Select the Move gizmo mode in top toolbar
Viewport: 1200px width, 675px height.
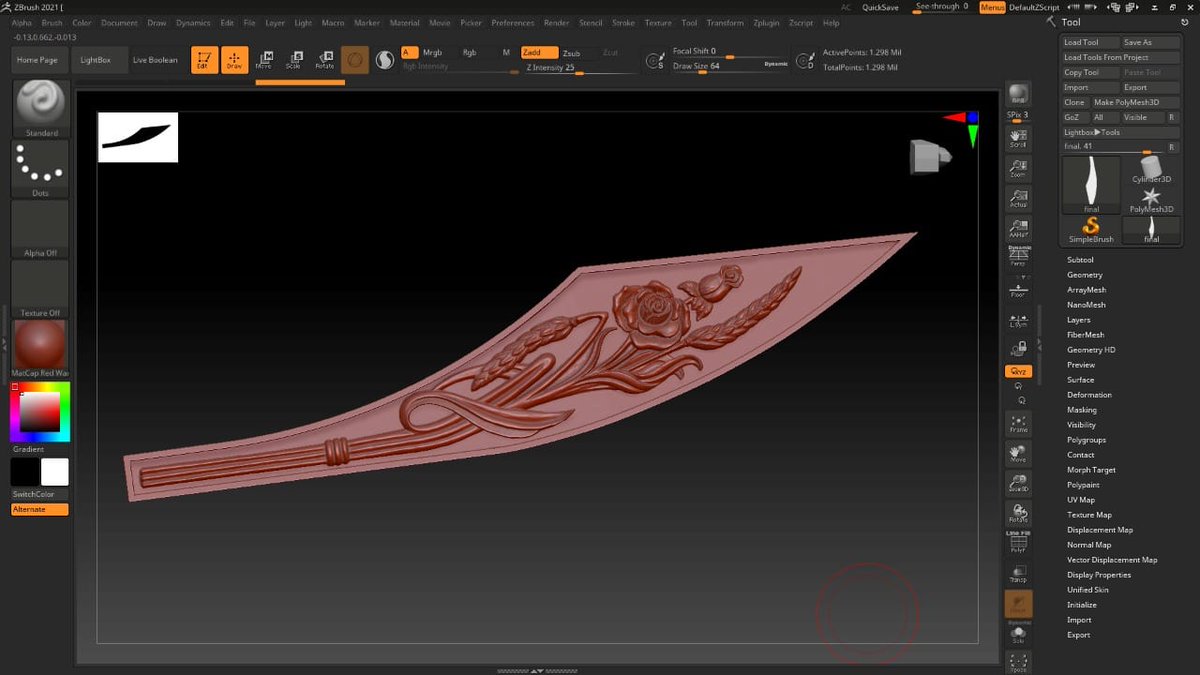click(264, 60)
